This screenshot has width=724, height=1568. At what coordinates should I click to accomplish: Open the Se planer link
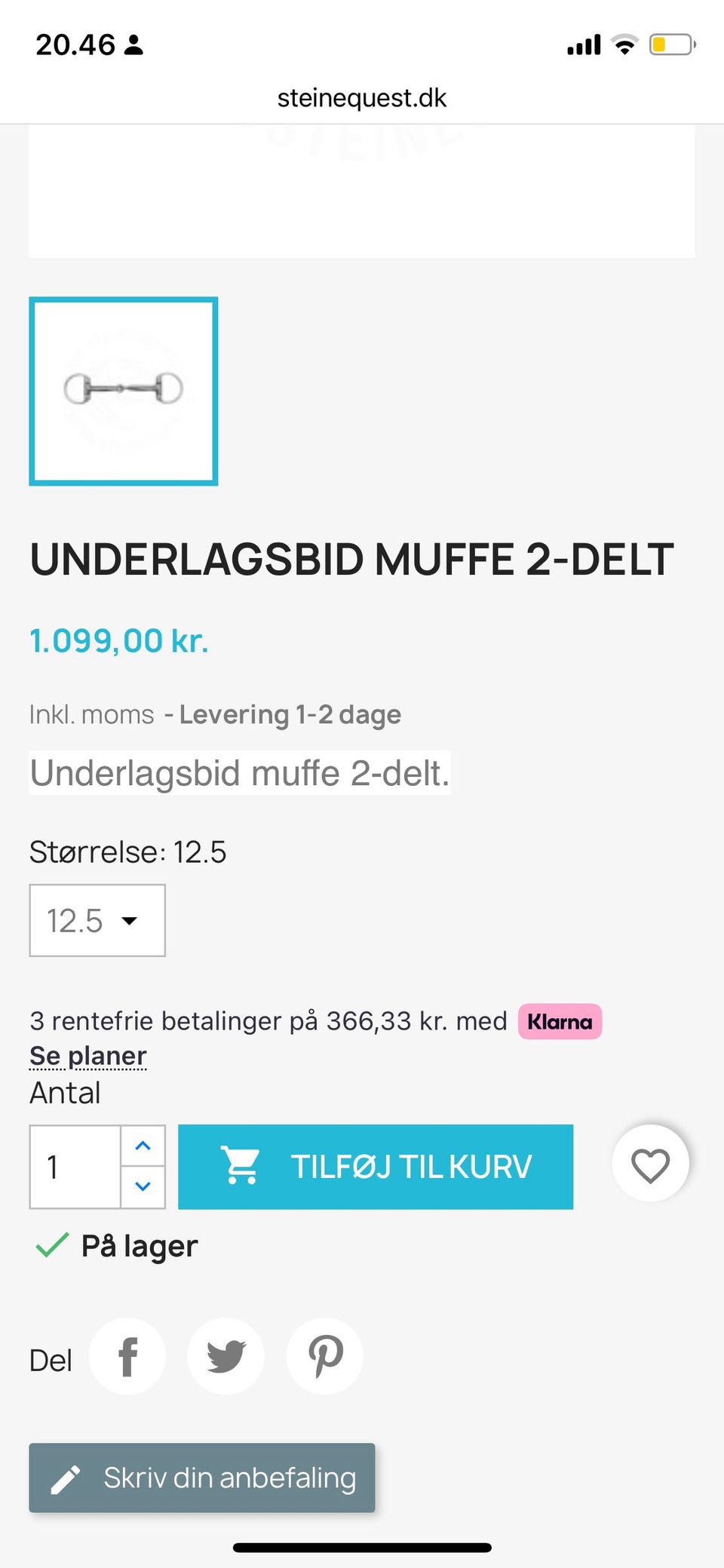click(x=88, y=1056)
